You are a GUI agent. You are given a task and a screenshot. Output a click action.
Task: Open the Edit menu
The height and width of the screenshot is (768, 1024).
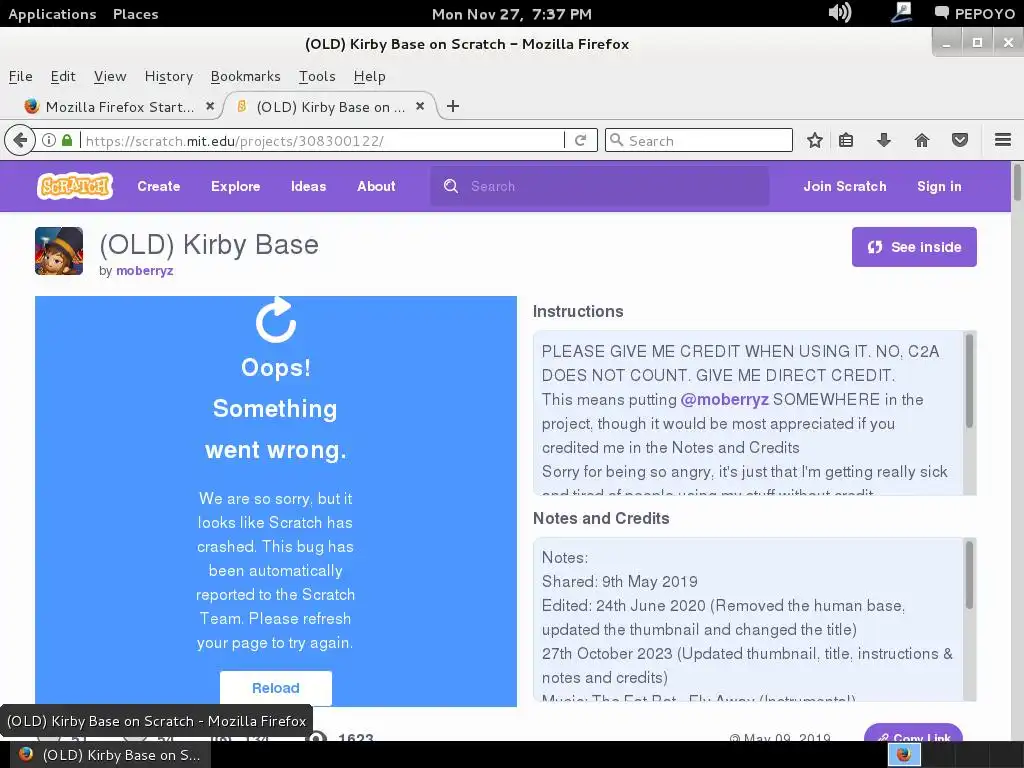click(x=63, y=76)
